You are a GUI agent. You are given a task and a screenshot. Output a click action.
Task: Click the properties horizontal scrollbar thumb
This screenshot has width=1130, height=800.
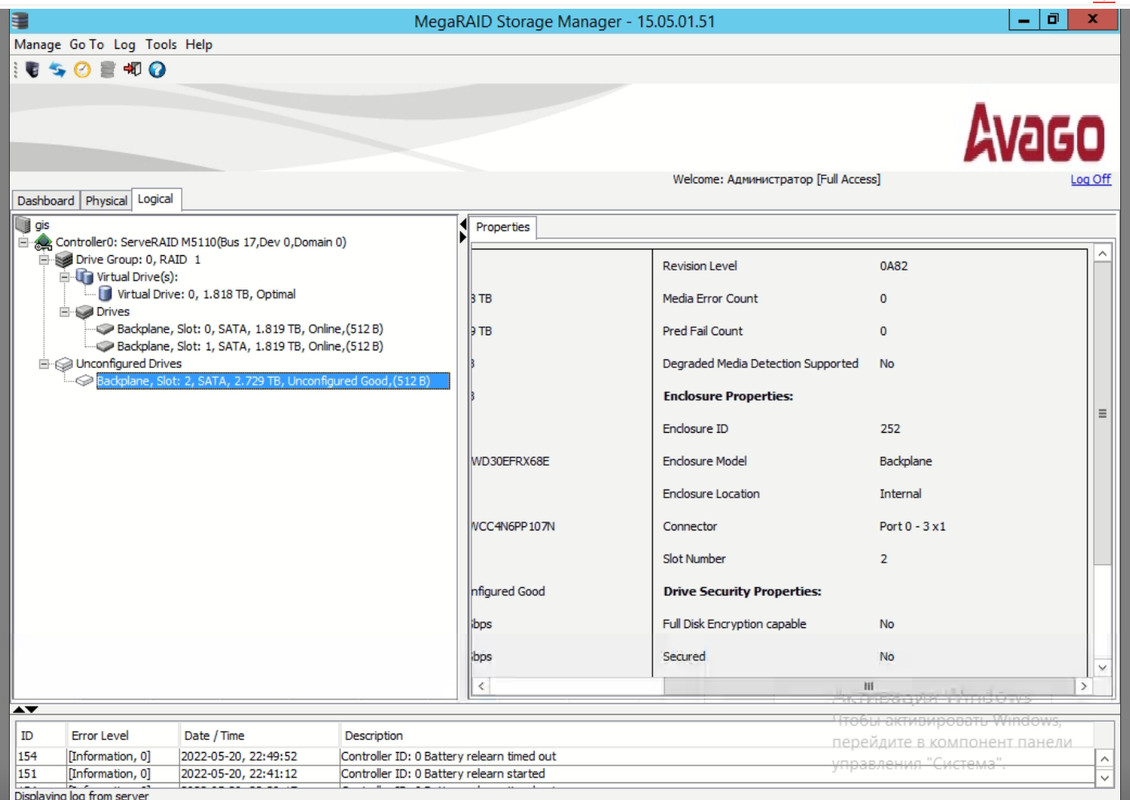(868, 686)
